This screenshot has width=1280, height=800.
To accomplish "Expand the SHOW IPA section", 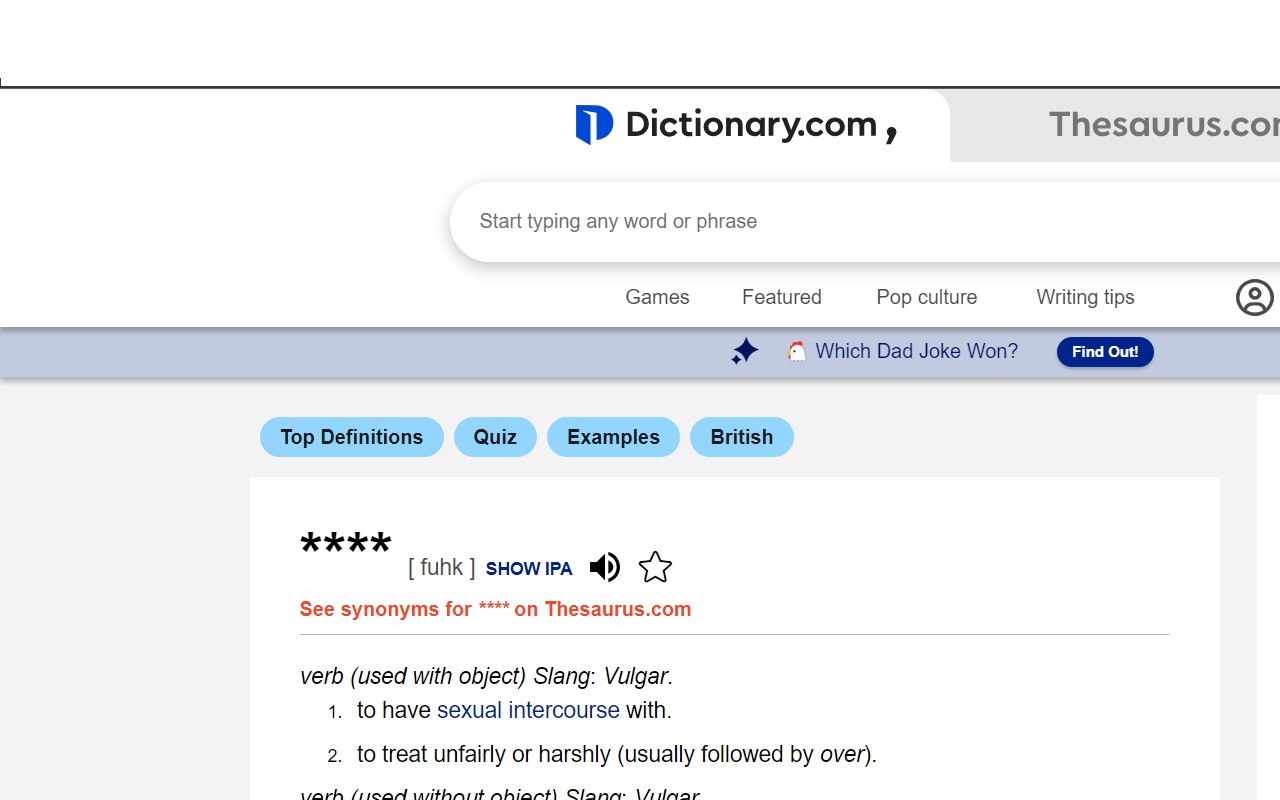I will pos(529,568).
